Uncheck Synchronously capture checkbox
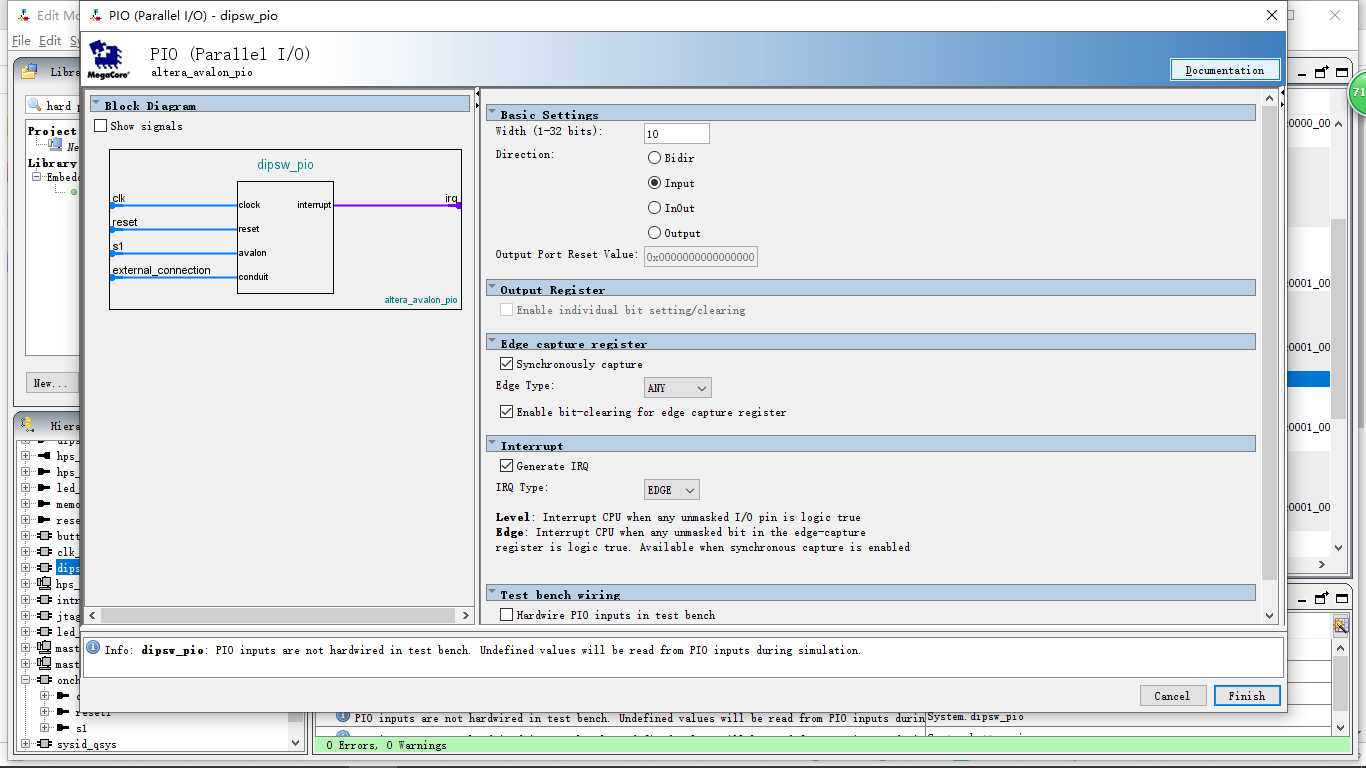 tap(506, 364)
